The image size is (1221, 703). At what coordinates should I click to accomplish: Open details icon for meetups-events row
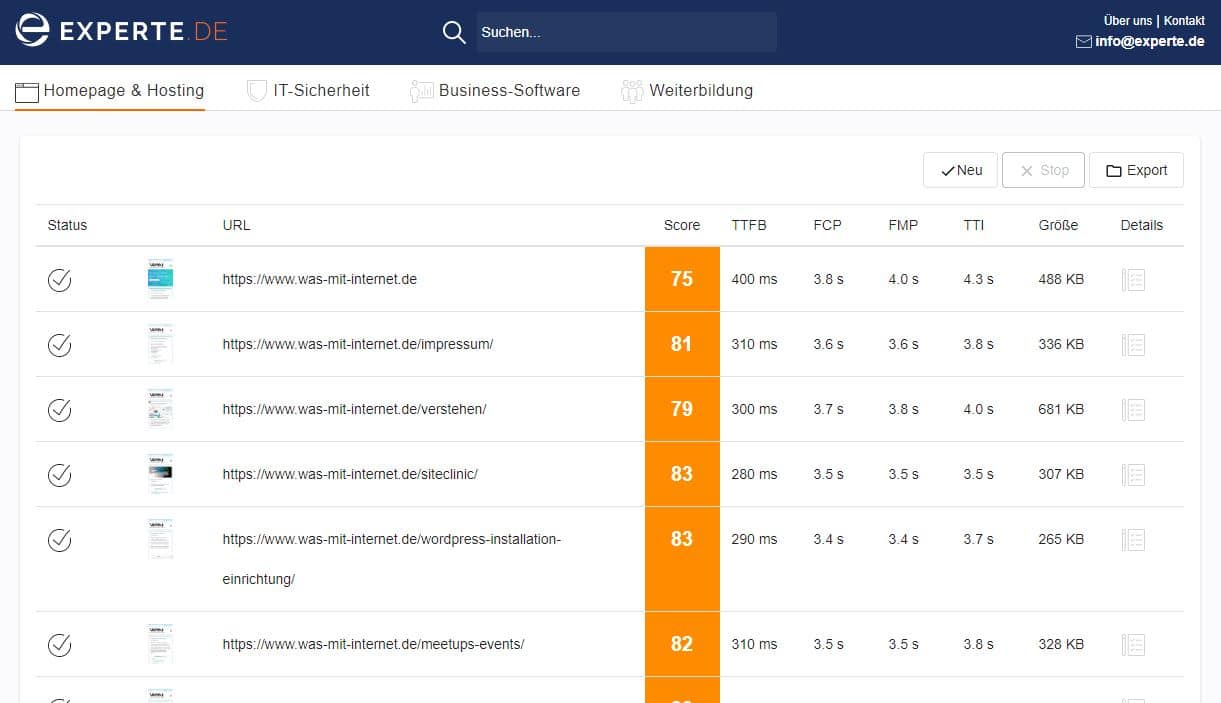pyautogui.click(x=1133, y=644)
